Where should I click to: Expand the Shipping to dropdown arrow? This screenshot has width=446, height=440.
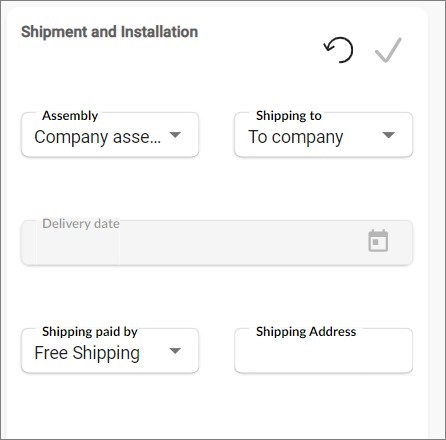(x=389, y=135)
